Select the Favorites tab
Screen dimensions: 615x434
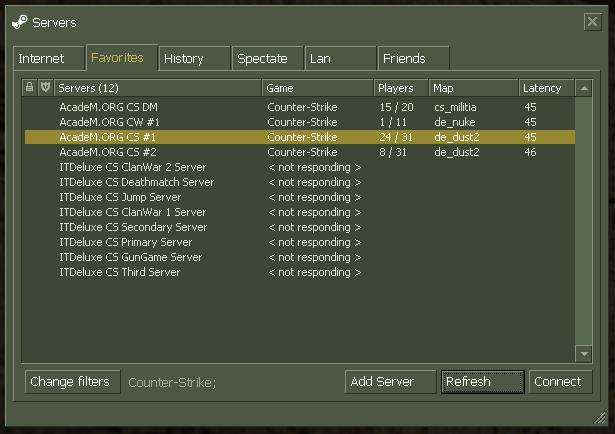122,58
